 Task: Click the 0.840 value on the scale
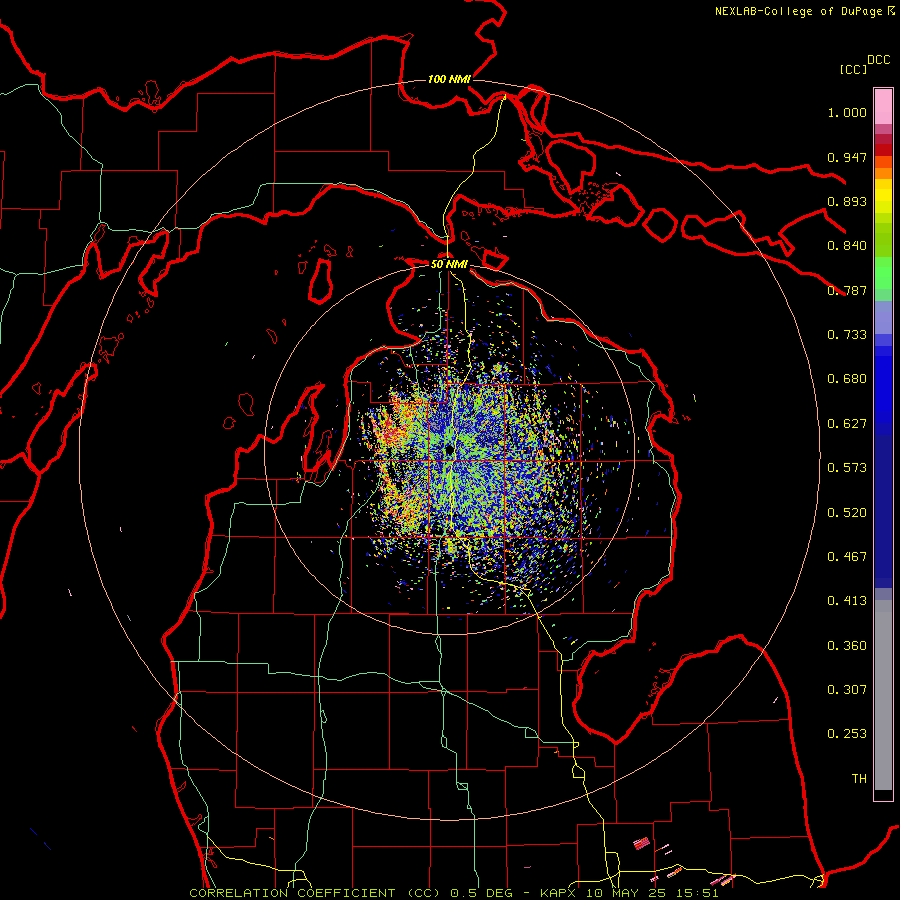[847, 246]
